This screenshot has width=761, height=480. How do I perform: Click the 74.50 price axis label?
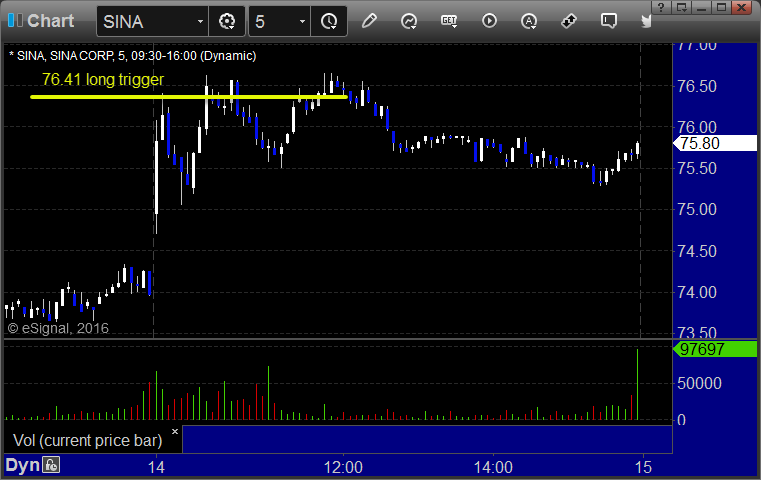(697, 251)
